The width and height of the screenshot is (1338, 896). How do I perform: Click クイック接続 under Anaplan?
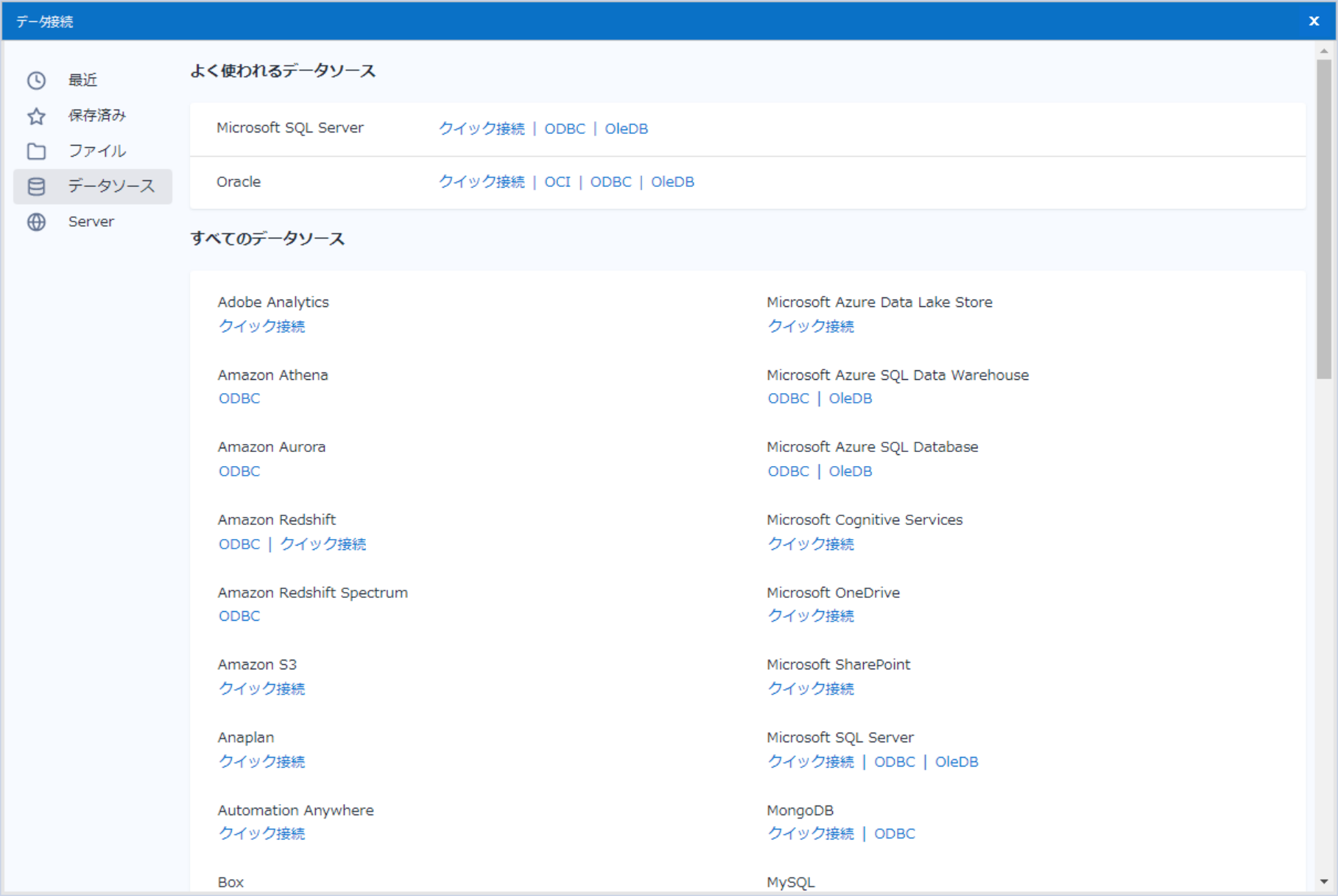(261, 761)
